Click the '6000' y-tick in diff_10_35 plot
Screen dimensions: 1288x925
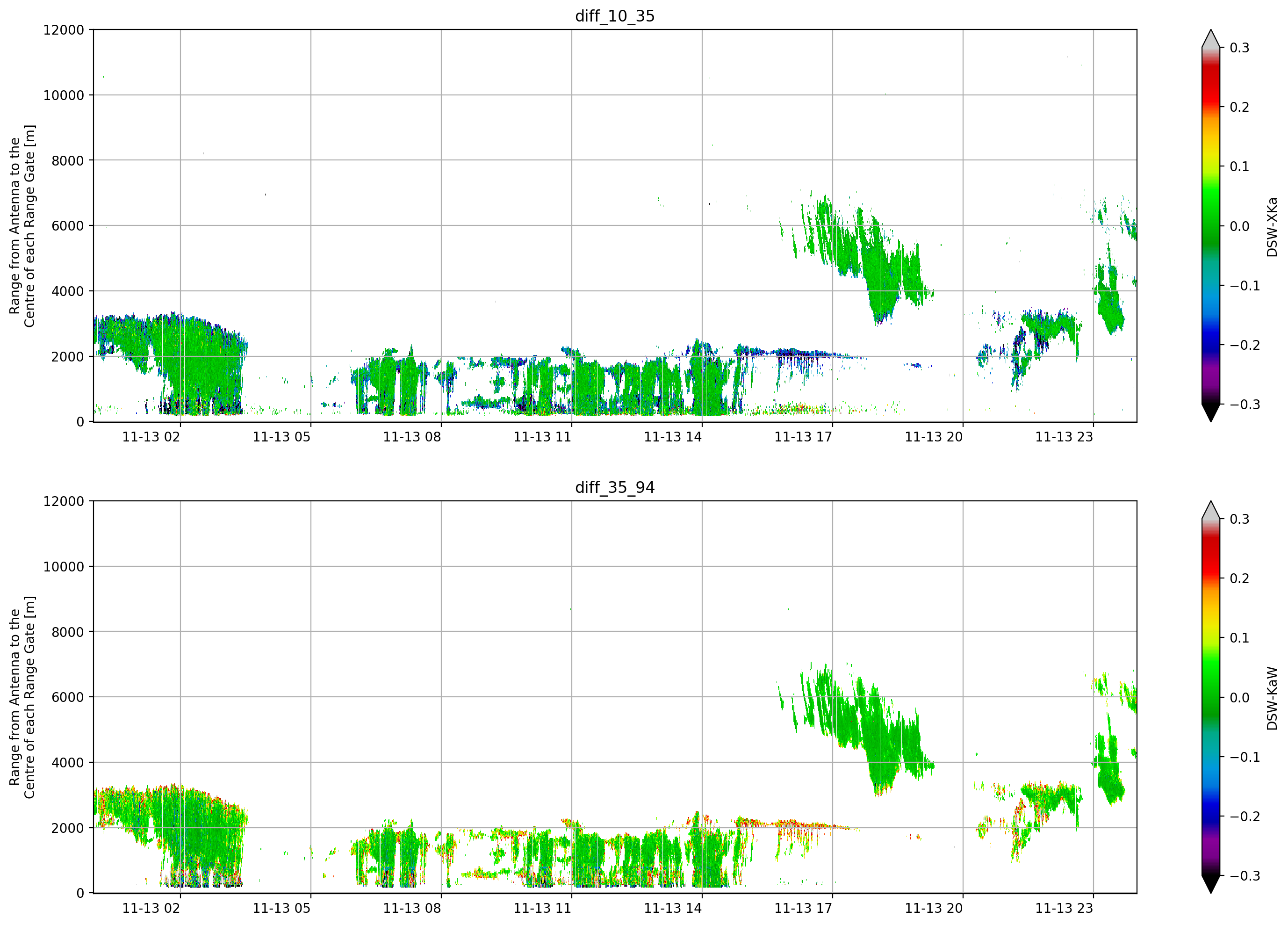point(68,226)
